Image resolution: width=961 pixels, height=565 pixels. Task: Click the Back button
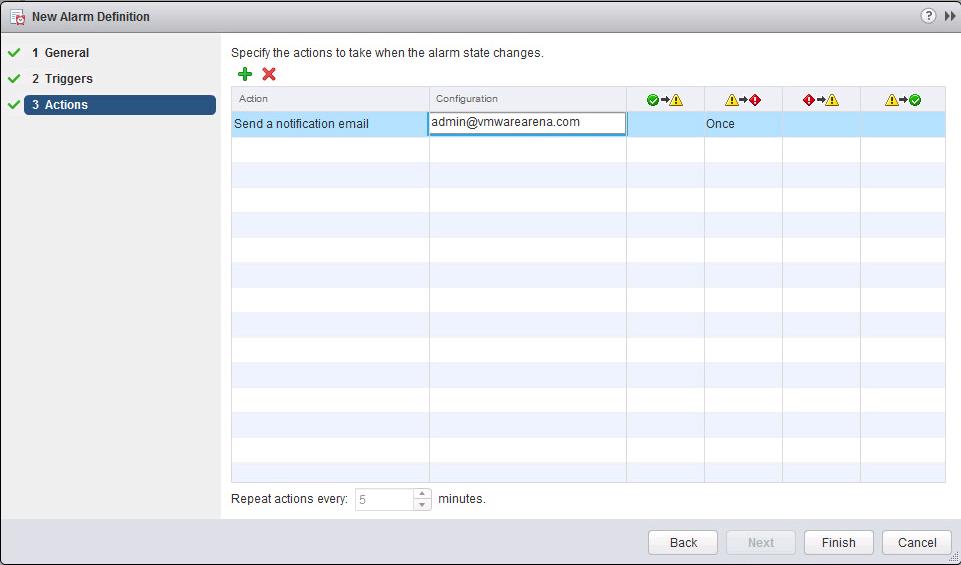pos(683,542)
